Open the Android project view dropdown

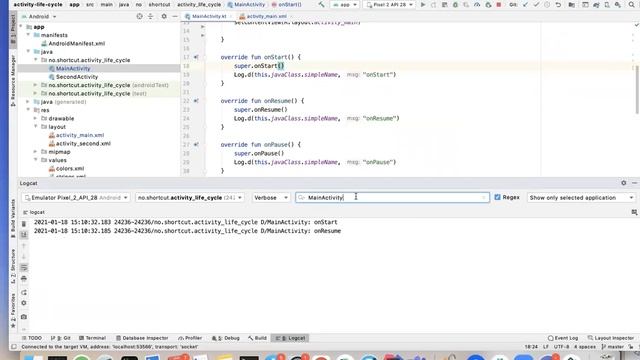point(39,16)
